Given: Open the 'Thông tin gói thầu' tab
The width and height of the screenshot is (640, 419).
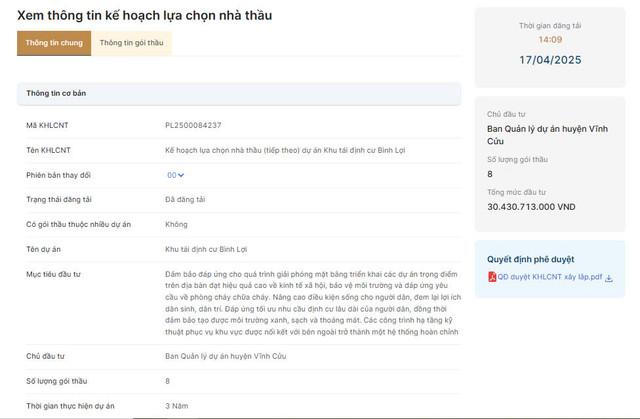Looking at the screenshot, I should [x=131, y=43].
